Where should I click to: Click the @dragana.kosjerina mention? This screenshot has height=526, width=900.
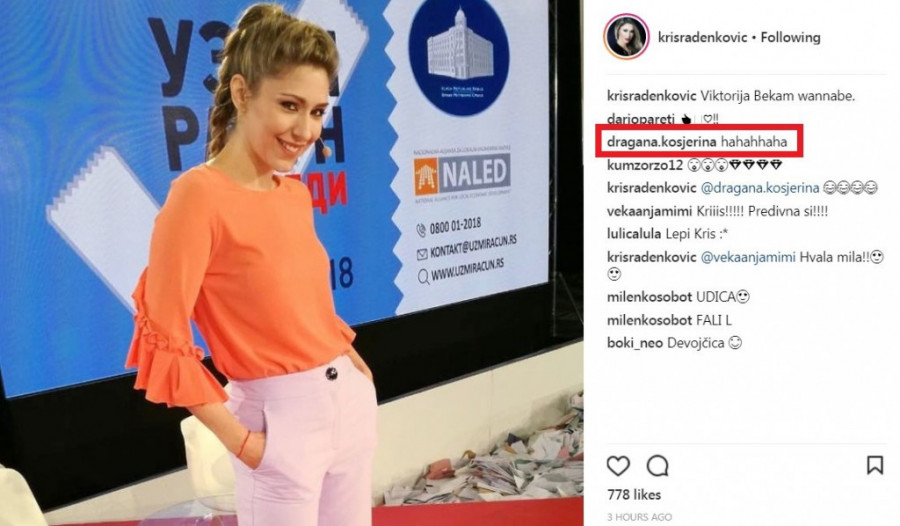click(x=759, y=188)
